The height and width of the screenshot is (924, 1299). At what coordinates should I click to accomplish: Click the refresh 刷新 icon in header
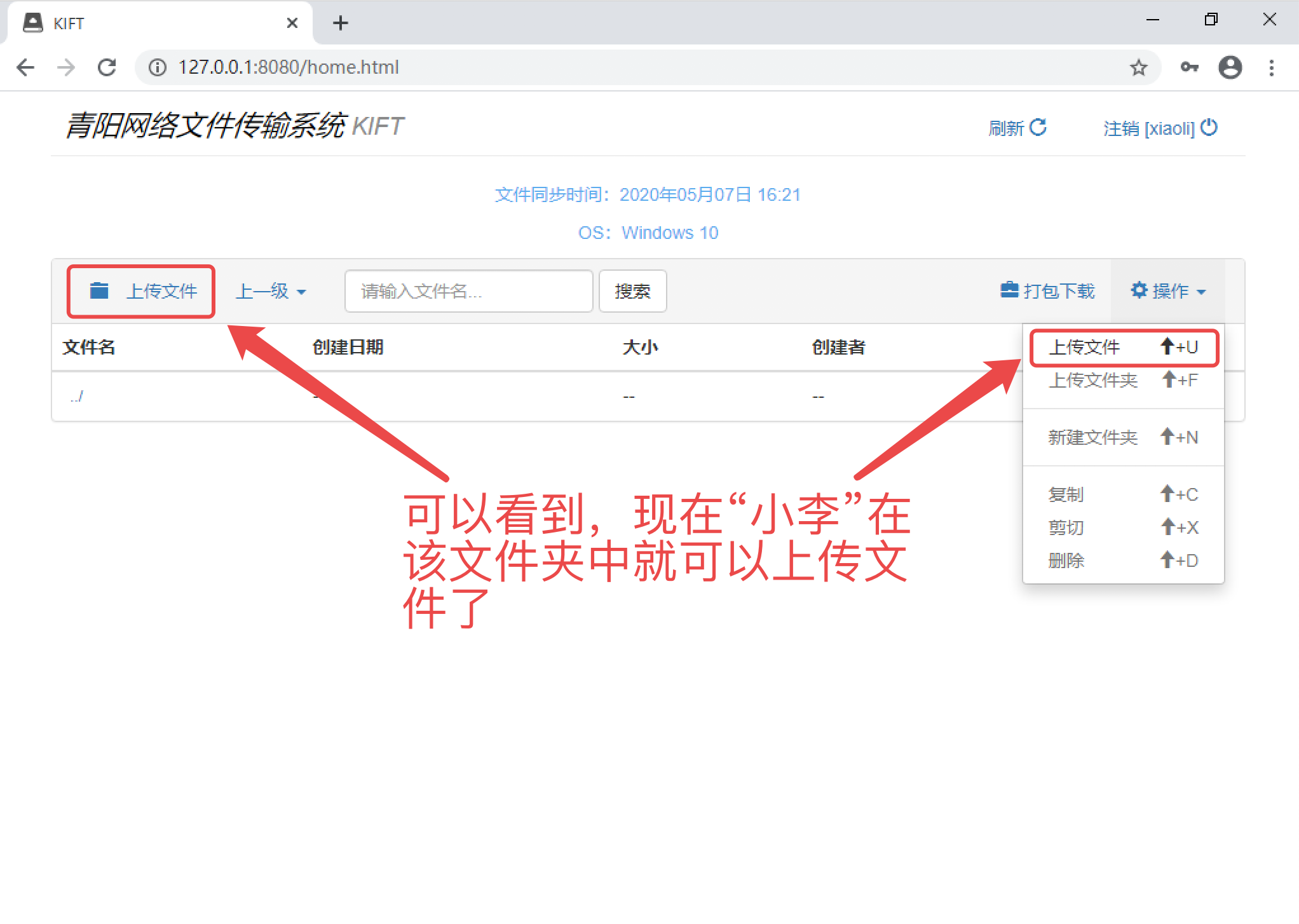coord(1037,128)
